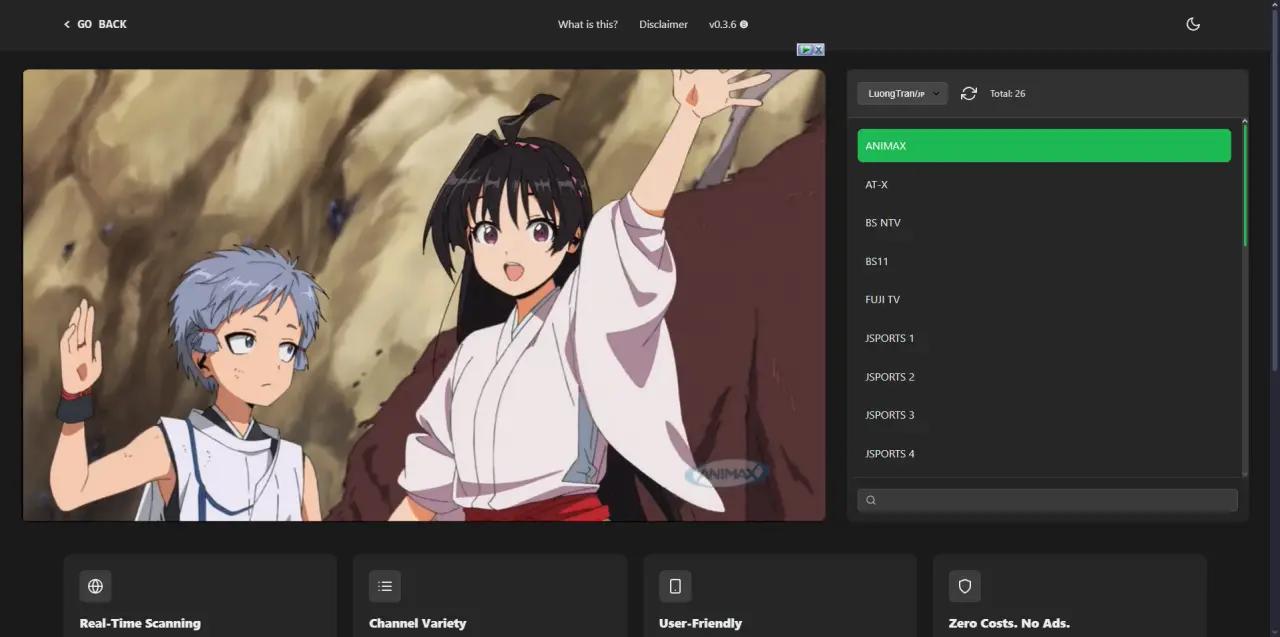Select the JSPORTS 2 channel
The image size is (1280, 637).
click(x=1044, y=377)
